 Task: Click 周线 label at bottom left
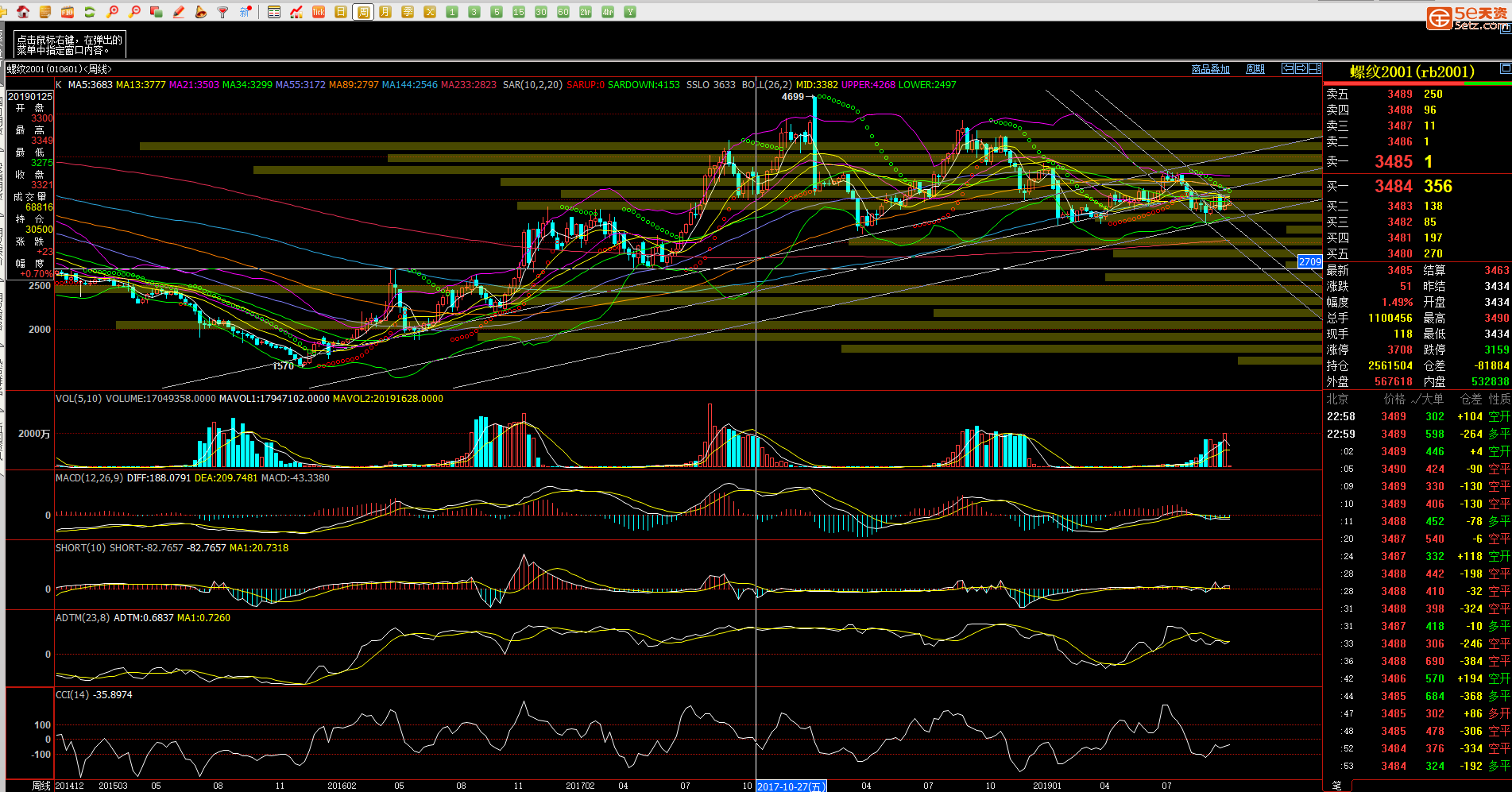[41, 786]
